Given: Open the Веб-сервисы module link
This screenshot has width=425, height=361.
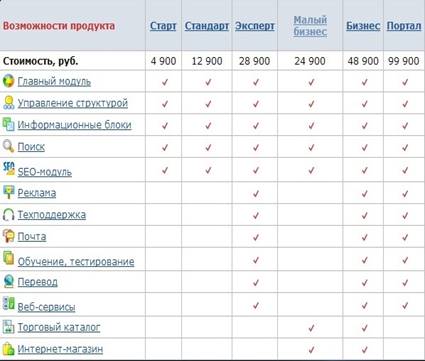Looking at the screenshot, I should [46, 307].
